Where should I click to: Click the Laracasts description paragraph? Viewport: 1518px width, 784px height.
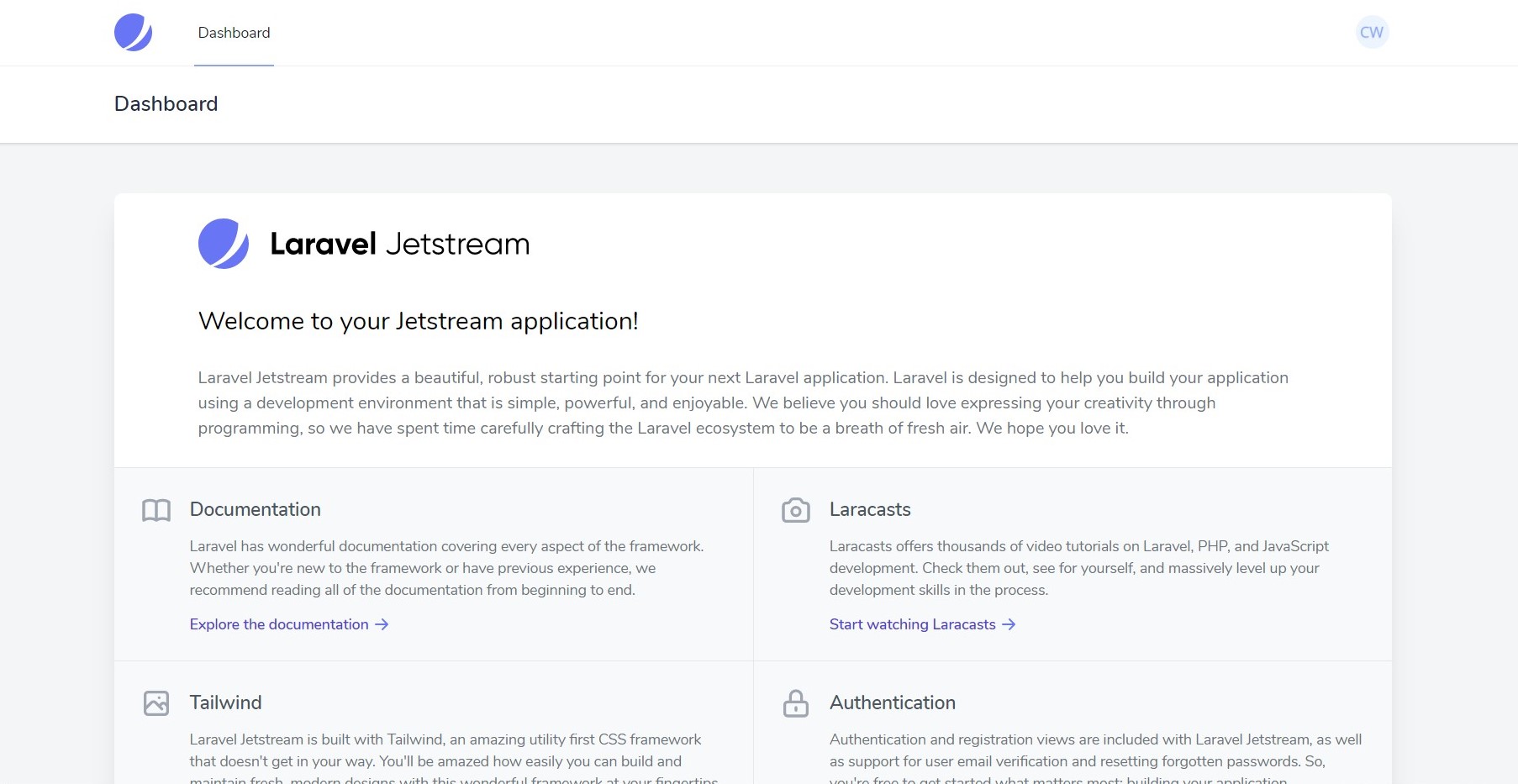pyautogui.click(x=1078, y=568)
